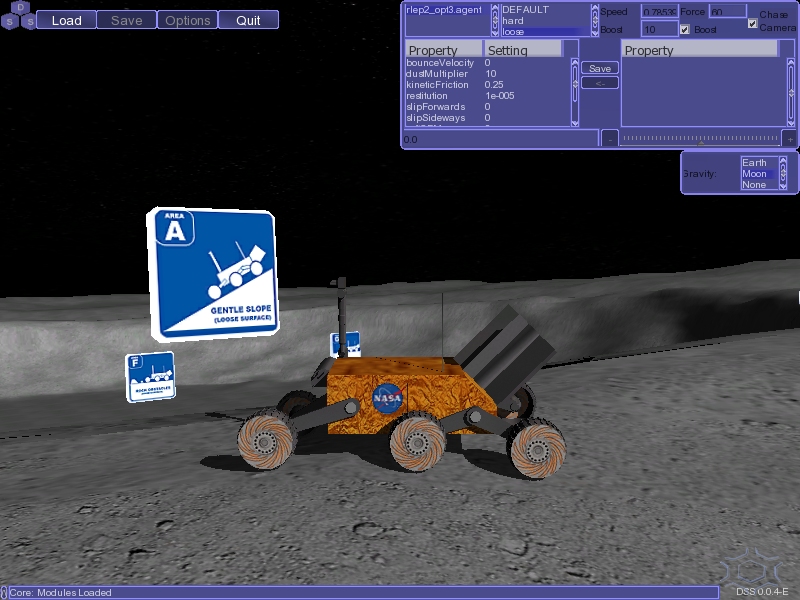The height and width of the screenshot is (600, 800).
Task: Click the DSS 0.0.4-E version label
Action: (762, 592)
